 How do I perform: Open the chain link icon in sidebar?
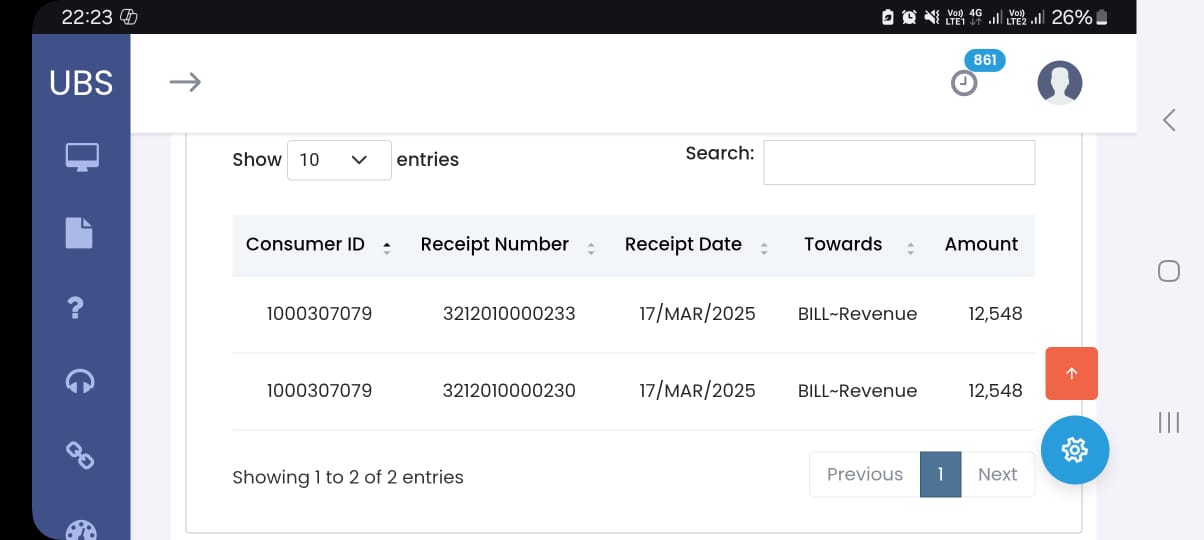[x=80, y=455]
